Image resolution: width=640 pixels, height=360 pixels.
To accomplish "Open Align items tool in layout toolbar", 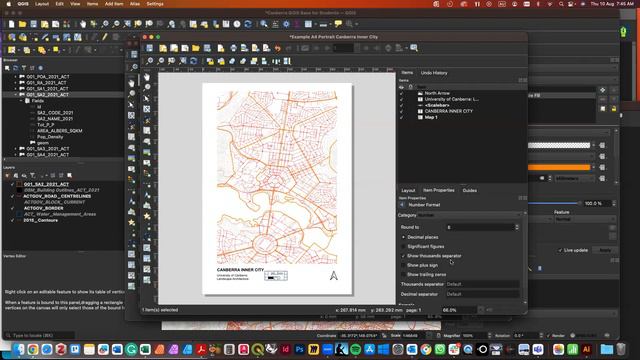I will coord(264,61).
